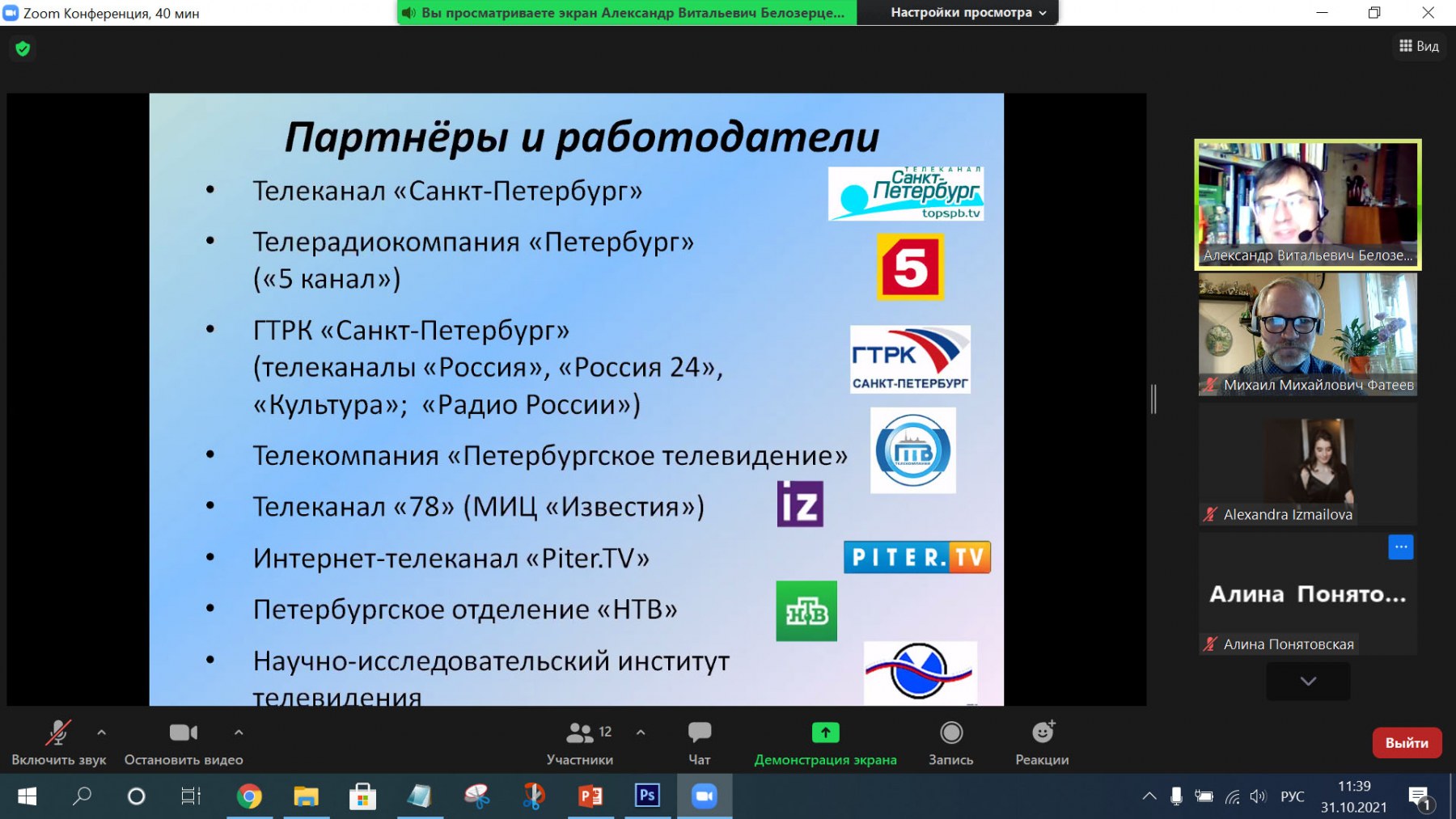Open audio options arrow beside microphone
Image resolution: width=1456 pixels, height=819 pixels.
(x=101, y=732)
